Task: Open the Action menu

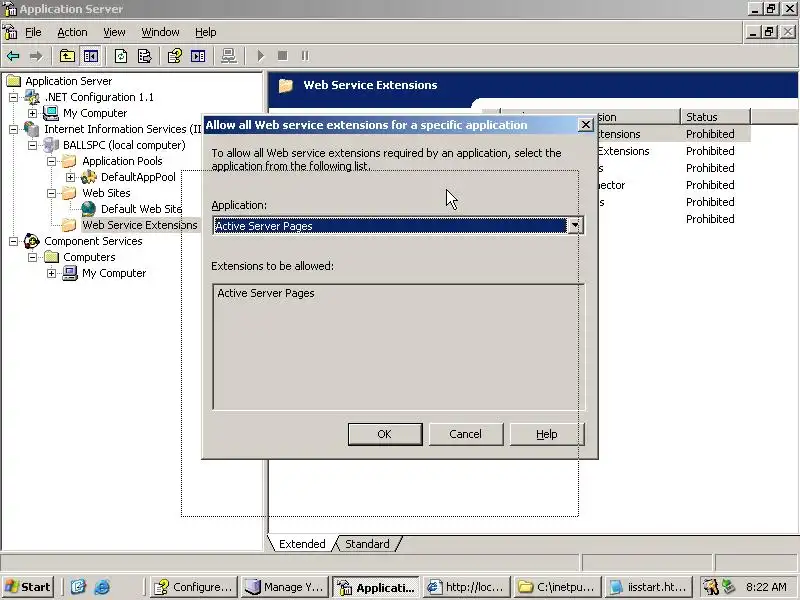Action: [72, 32]
